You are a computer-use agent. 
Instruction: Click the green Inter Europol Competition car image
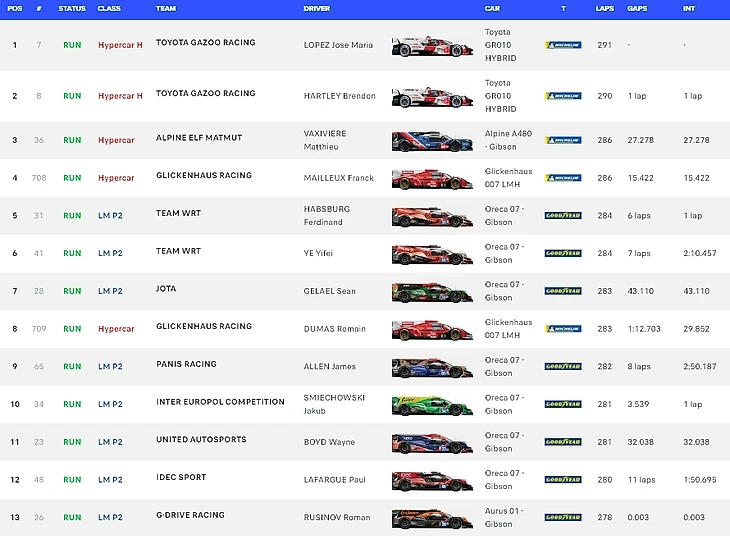coord(432,405)
